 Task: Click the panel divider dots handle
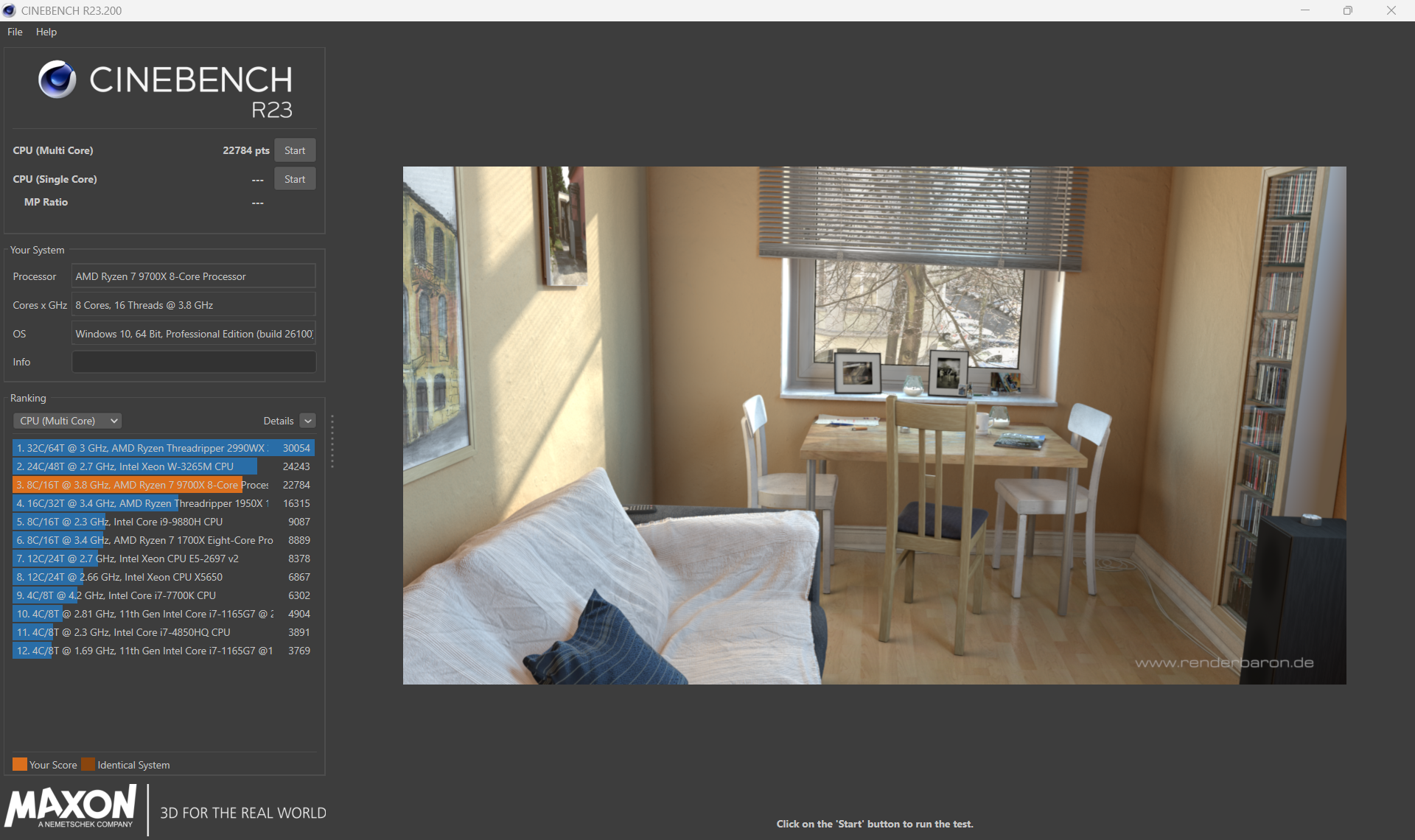pos(332,442)
